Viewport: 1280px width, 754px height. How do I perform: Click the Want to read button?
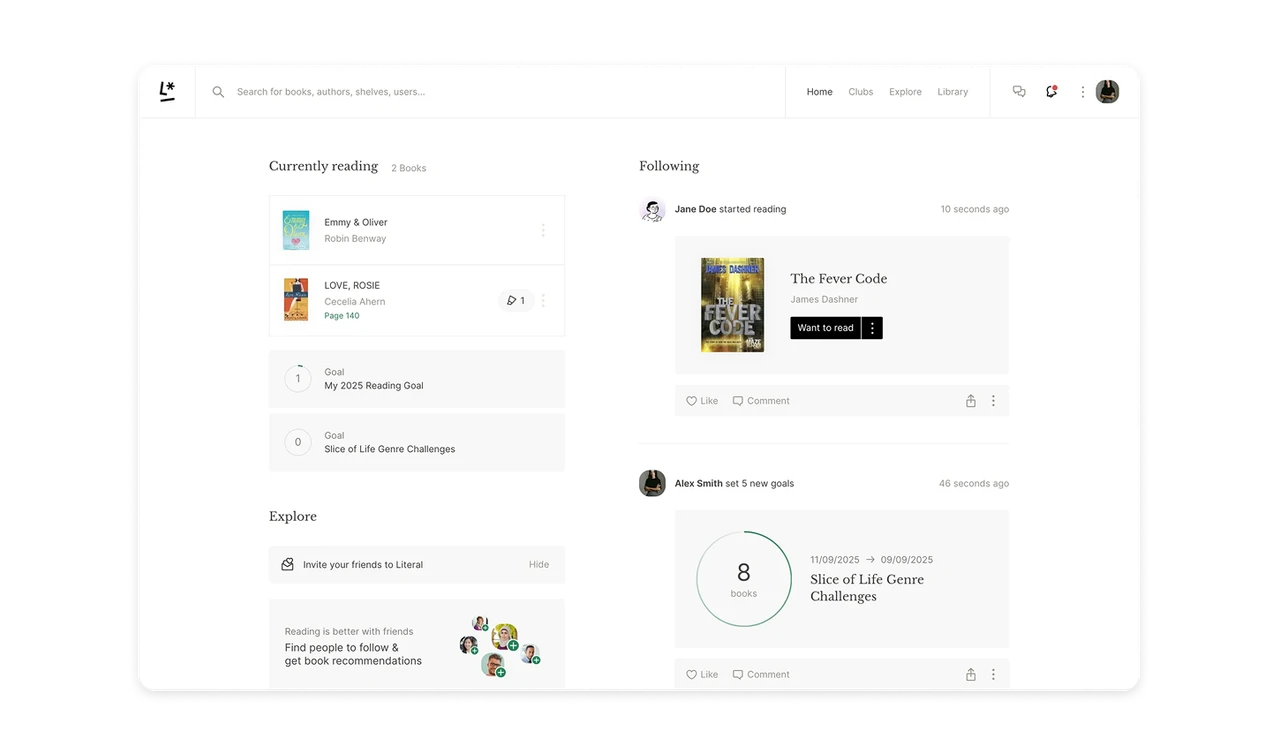click(825, 327)
